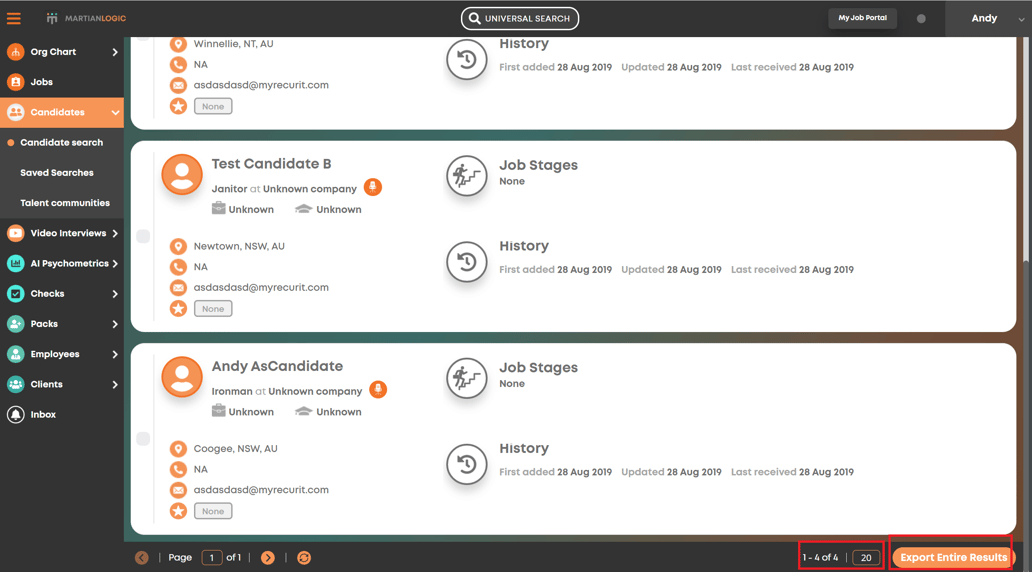
Task: Open the Andy user dropdown
Action: point(989,18)
